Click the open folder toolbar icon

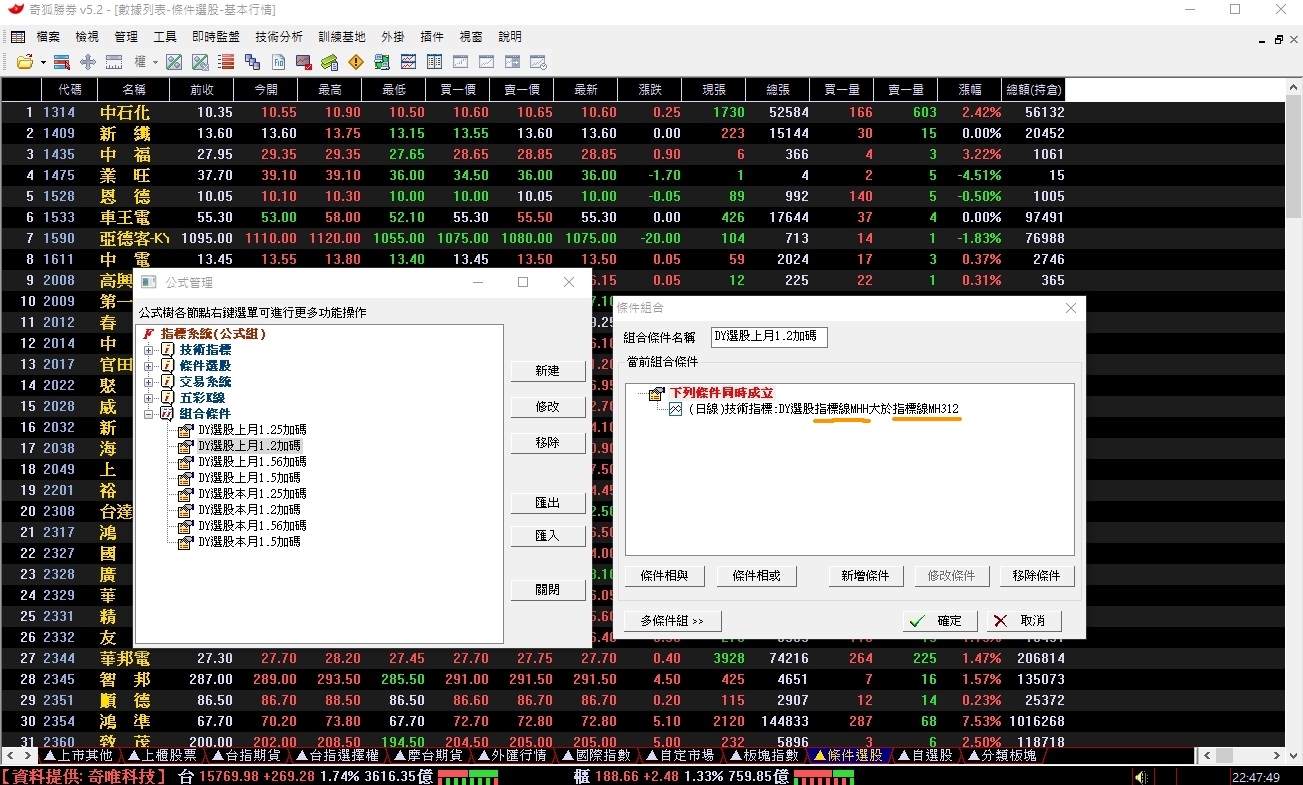tap(25, 62)
